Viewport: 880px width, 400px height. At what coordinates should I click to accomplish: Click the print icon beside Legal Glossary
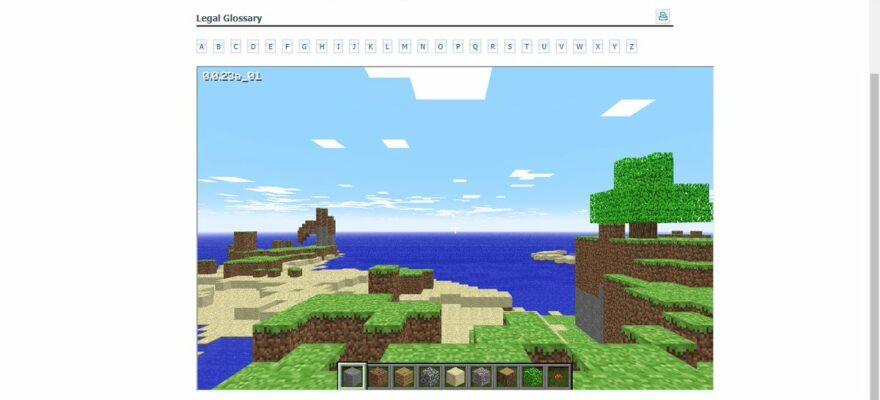point(663,16)
